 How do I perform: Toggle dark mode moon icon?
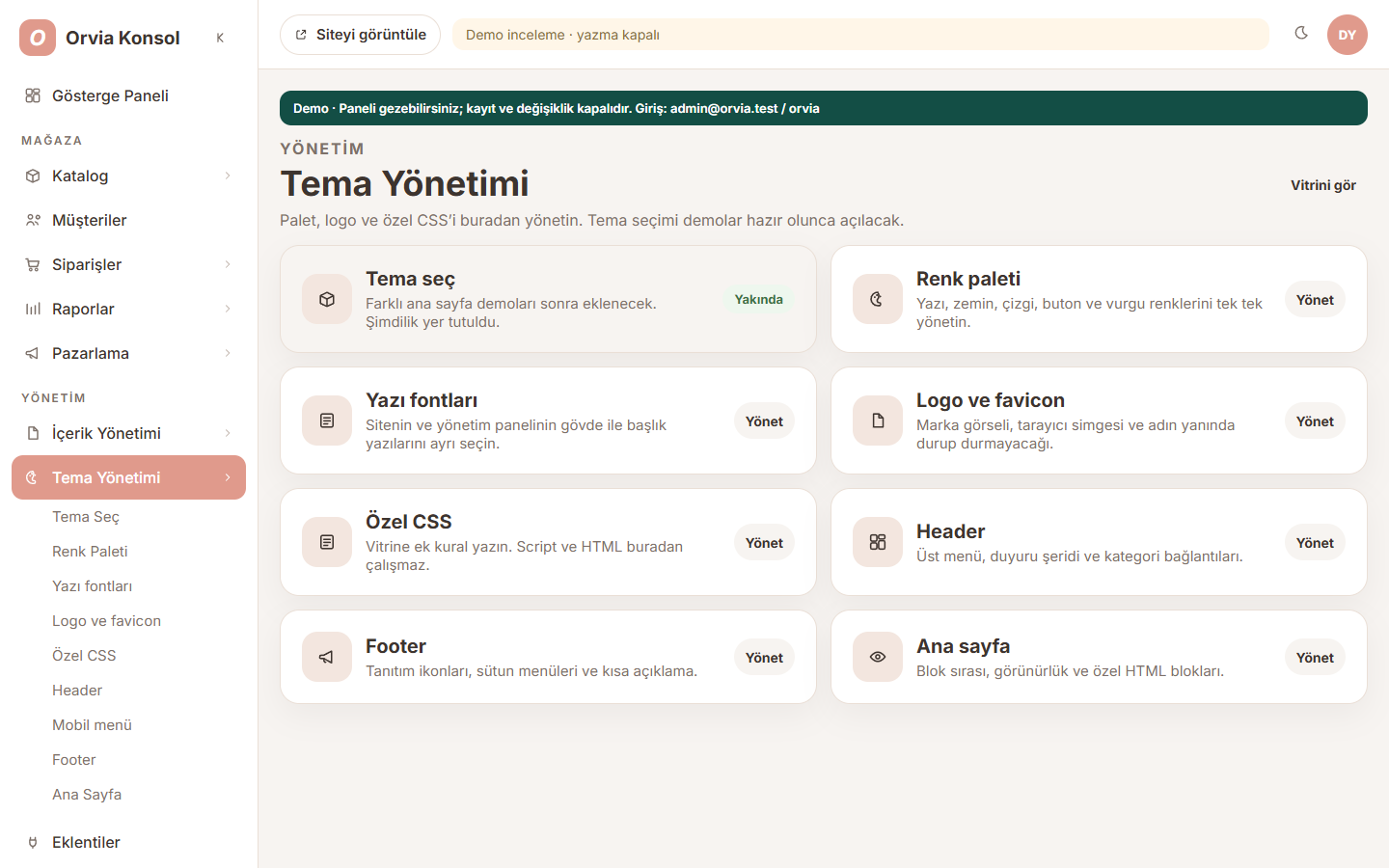click(1301, 34)
